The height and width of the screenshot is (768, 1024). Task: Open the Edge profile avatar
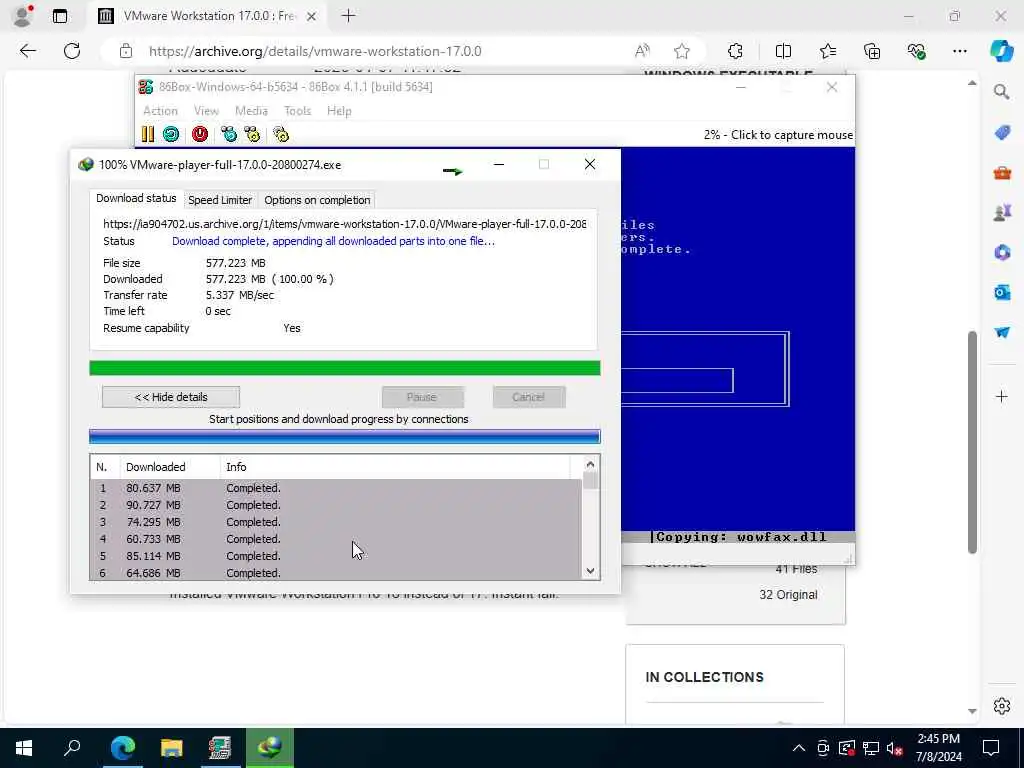pyautogui.click(x=23, y=16)
